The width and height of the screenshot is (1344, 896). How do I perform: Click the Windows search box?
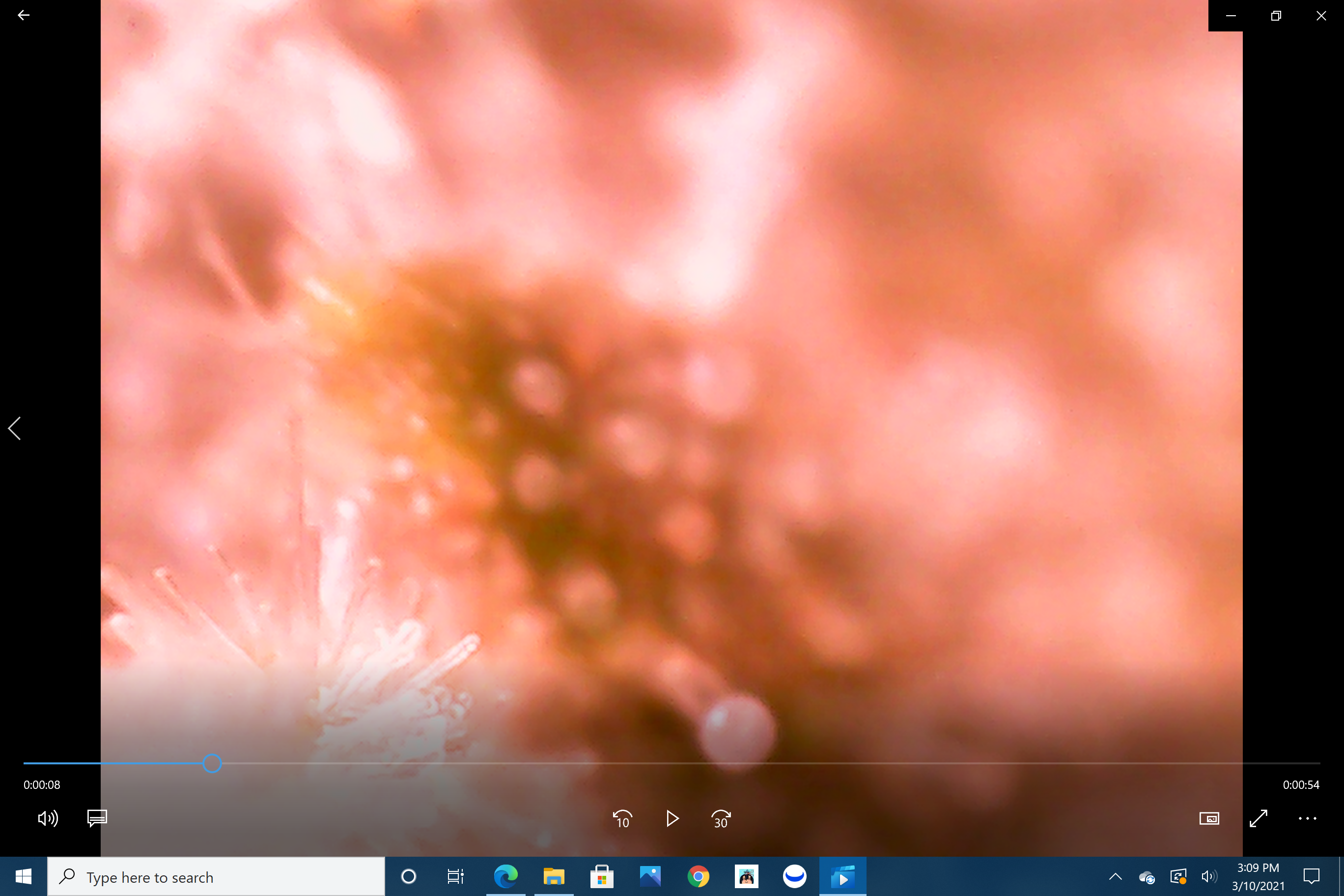(216, 876)
